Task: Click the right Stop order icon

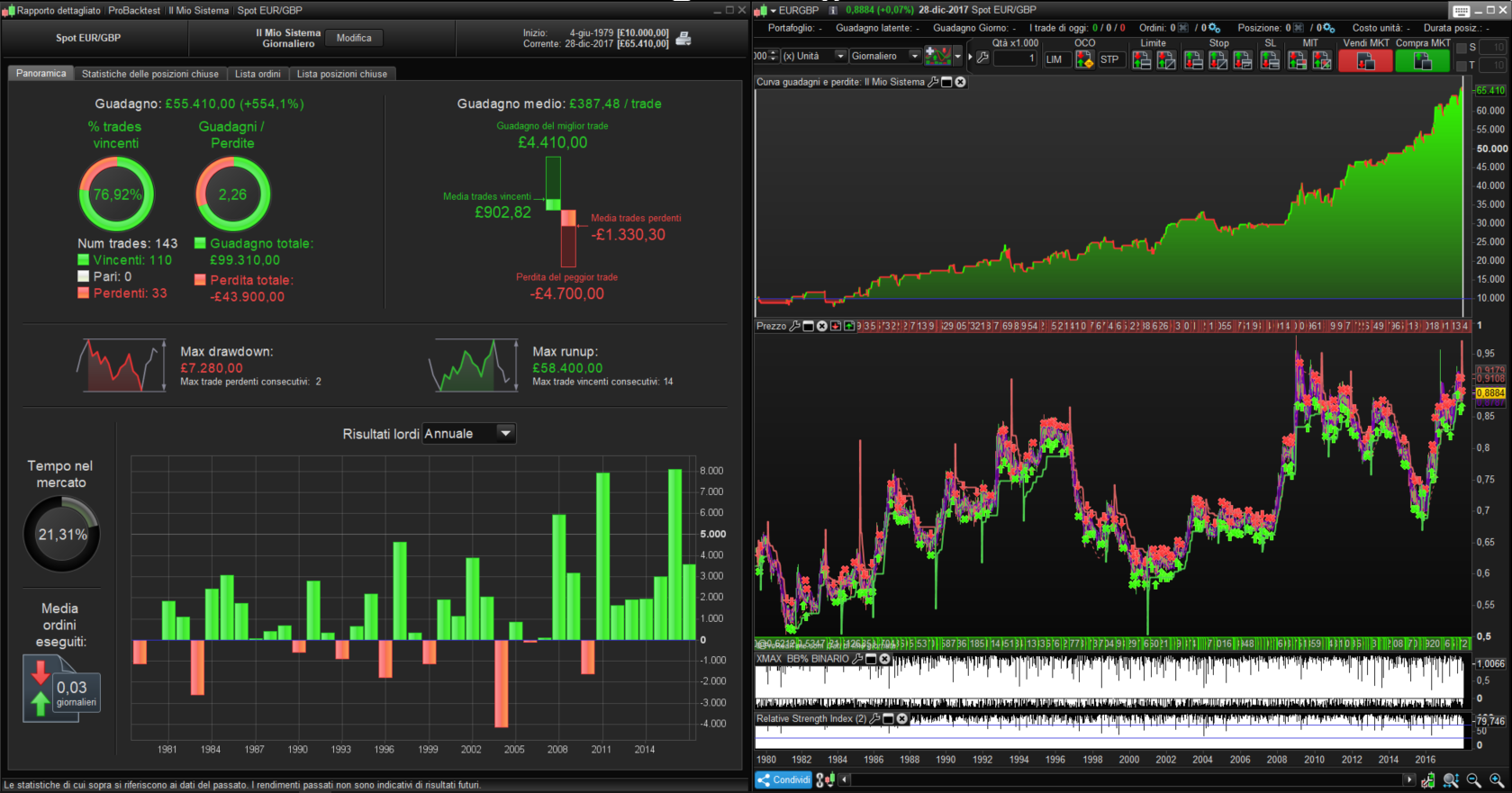Action: pos(1243,59)
